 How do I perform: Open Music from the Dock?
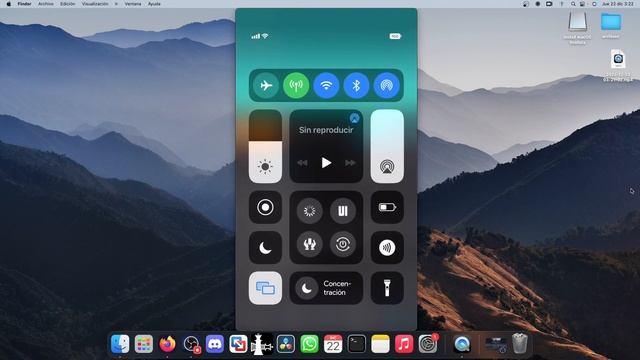tap(404, 344)
